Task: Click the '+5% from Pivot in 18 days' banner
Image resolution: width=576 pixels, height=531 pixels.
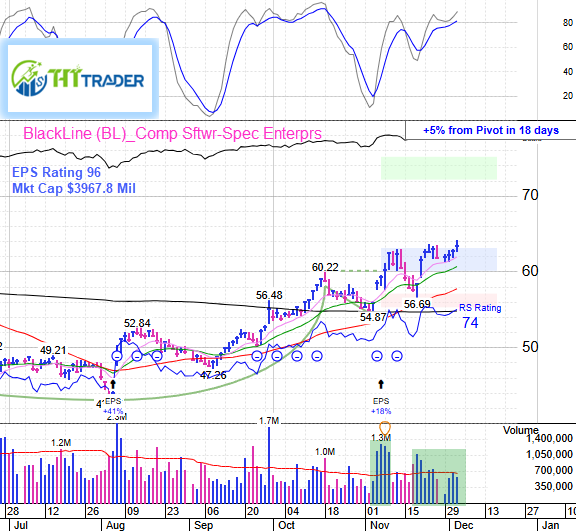Action: click(x=491, y=130)
